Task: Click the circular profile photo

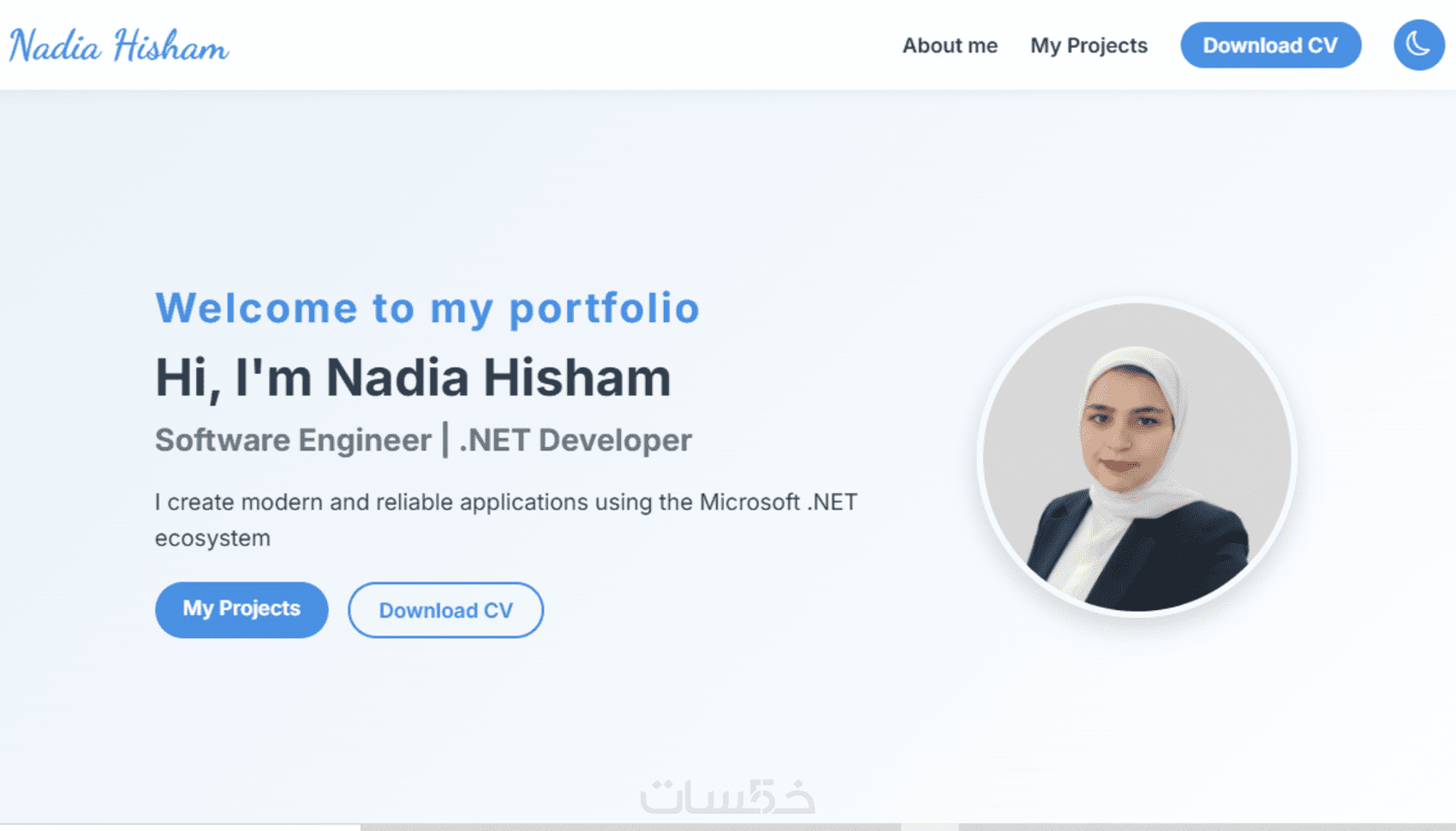Action: point(1137,457)
